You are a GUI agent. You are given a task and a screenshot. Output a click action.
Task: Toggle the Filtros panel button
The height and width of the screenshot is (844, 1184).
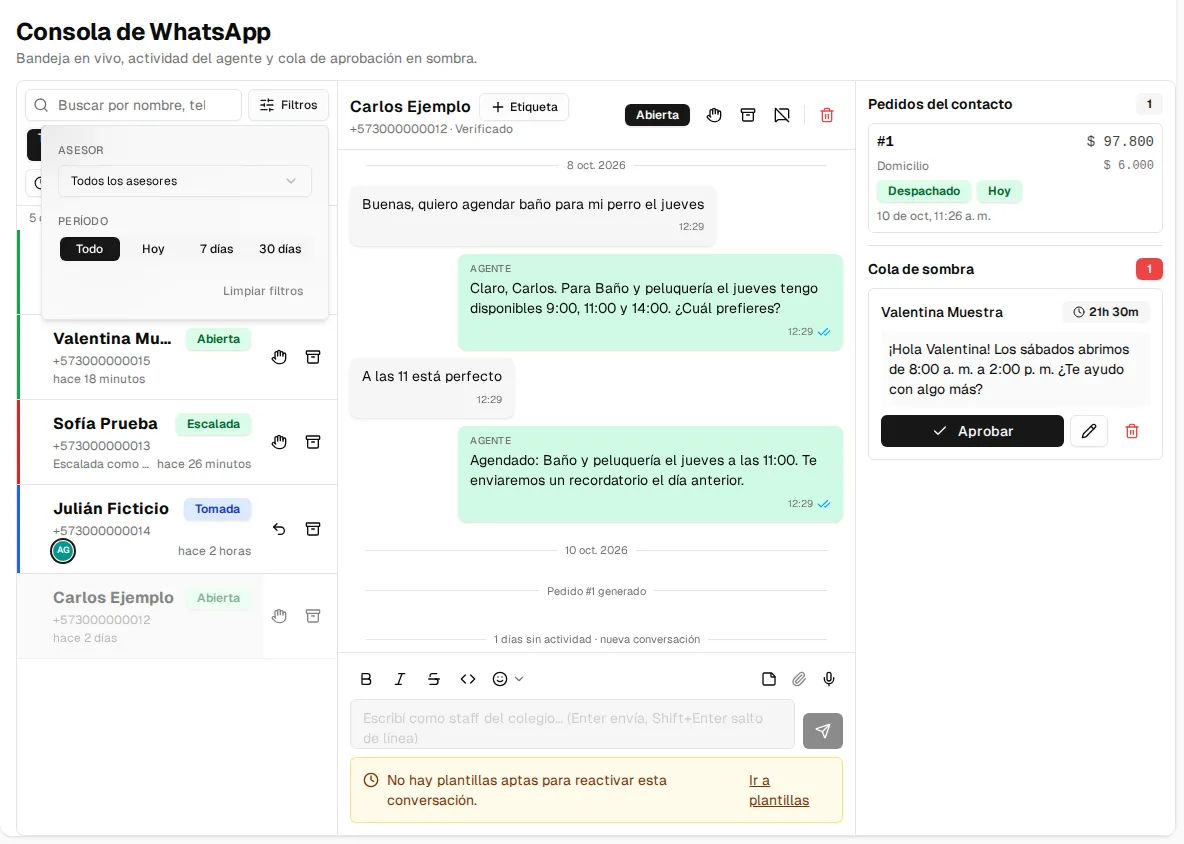pos(288,105)
